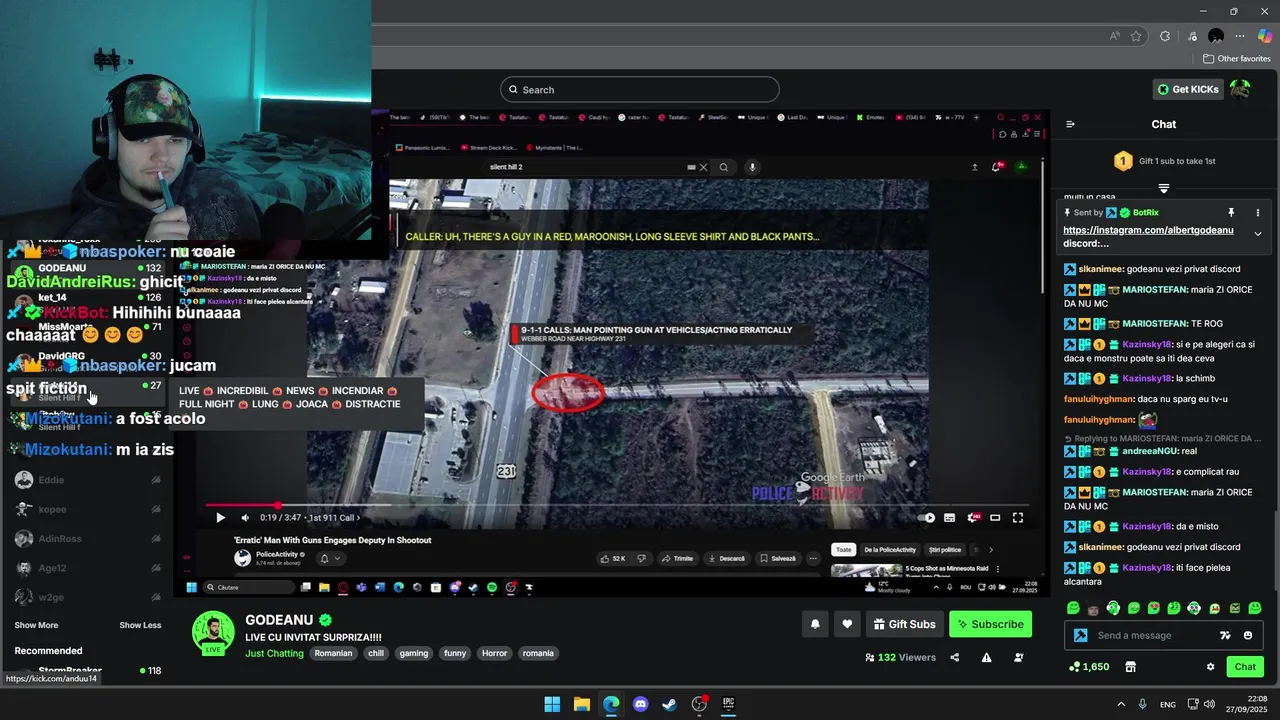Open GODEANU channel avatar

213,633
